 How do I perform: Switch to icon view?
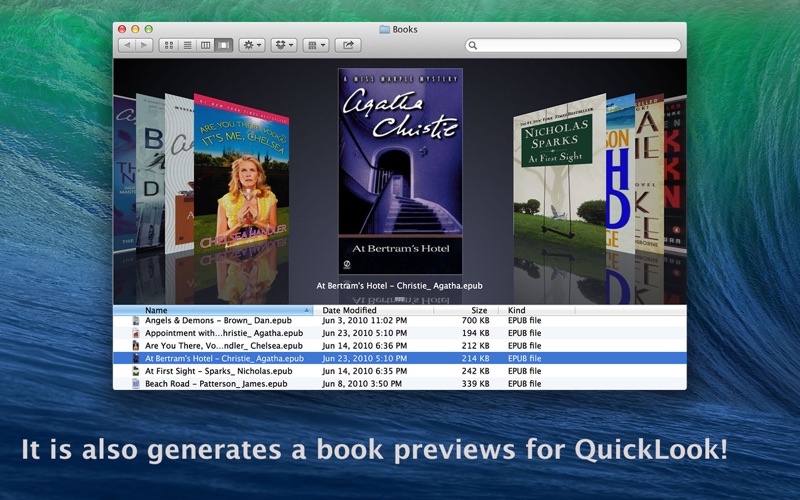[169, 45]
